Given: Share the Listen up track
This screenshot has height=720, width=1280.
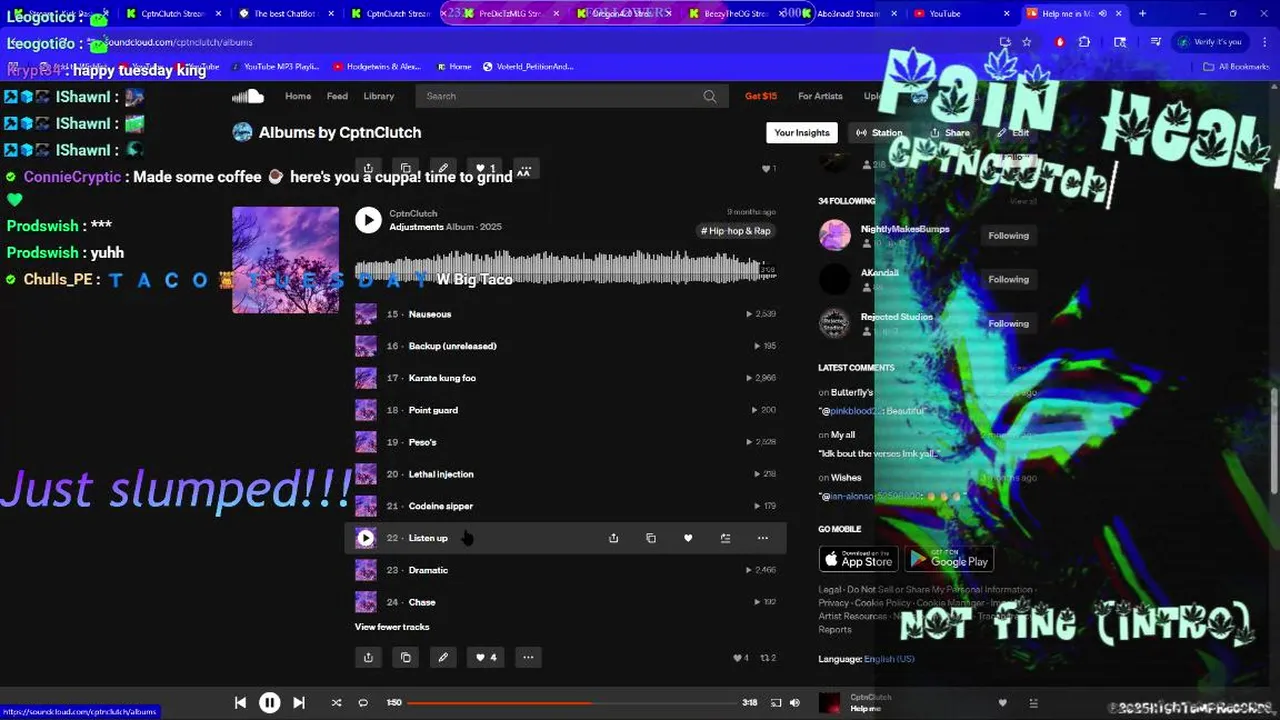Looking at the screenshot, I should pos(613,538).
